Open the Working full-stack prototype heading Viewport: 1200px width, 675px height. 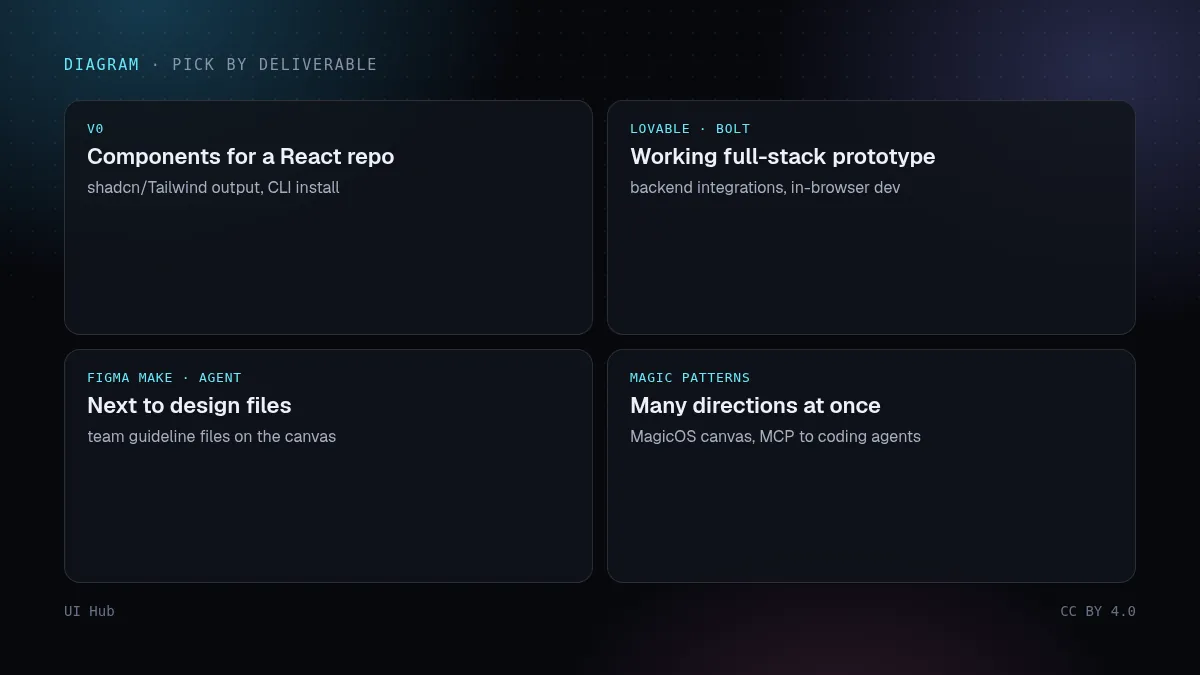point(783,157)
